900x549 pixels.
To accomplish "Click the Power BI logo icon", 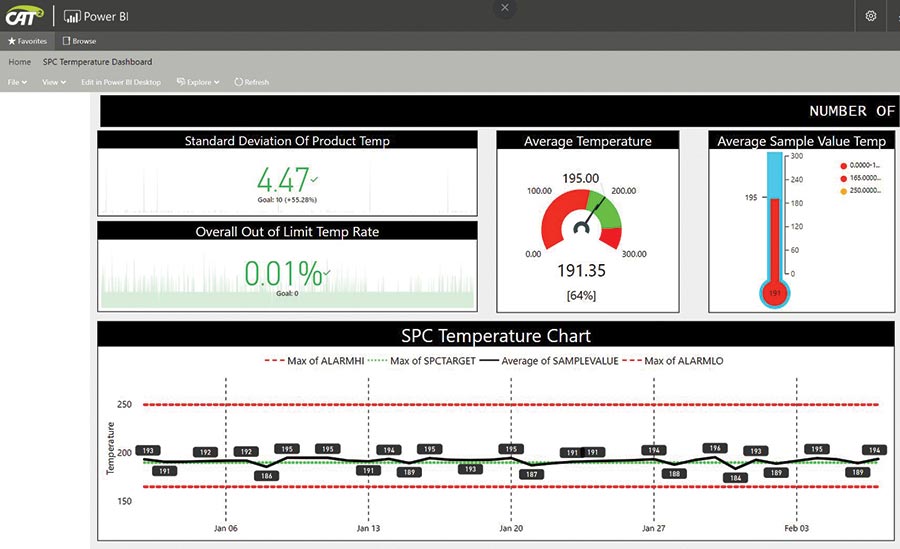I will tap(72, 16).
